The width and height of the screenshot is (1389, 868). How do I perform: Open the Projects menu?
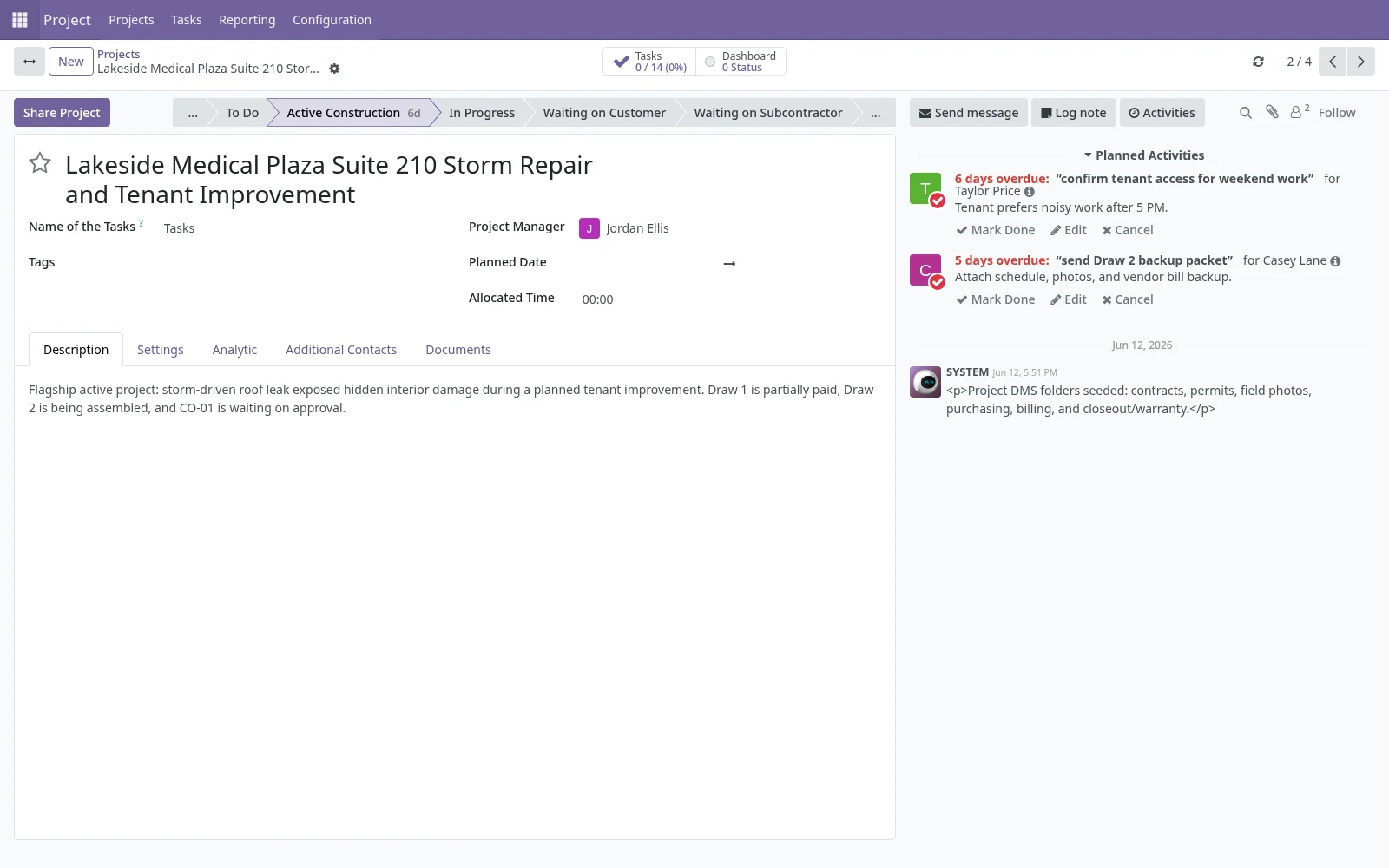click(x=131, y=20)
